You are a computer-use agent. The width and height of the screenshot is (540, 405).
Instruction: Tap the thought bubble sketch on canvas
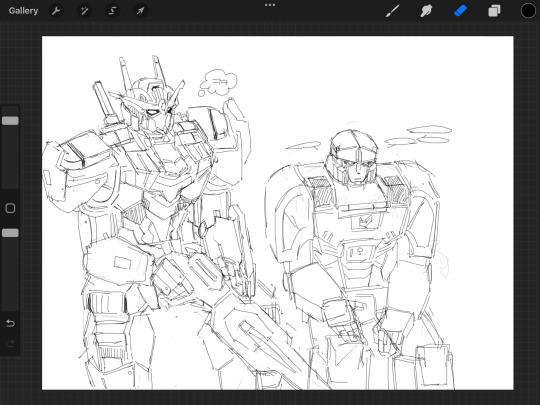click(x=218, y=83)
